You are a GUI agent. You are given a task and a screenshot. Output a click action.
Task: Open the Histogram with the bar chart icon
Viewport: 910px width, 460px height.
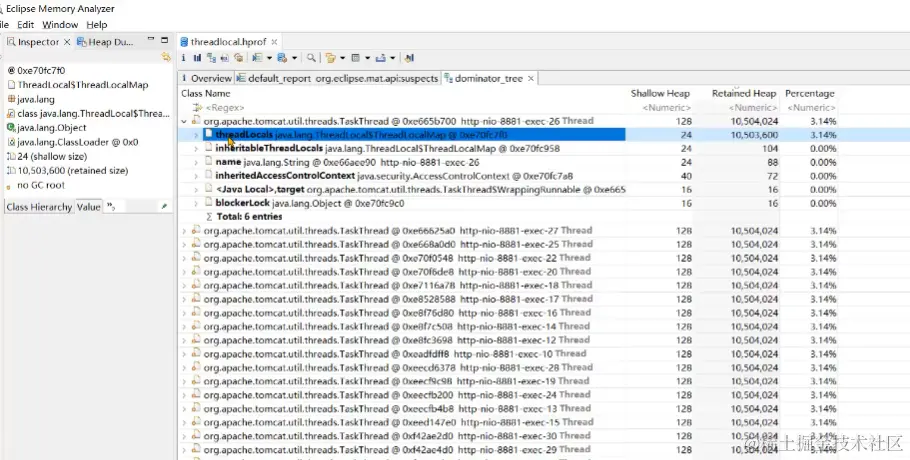[197, 58]
